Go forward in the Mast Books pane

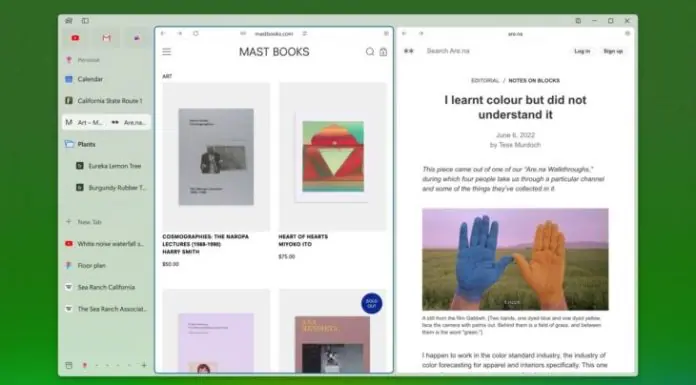[x=179, y=34]
